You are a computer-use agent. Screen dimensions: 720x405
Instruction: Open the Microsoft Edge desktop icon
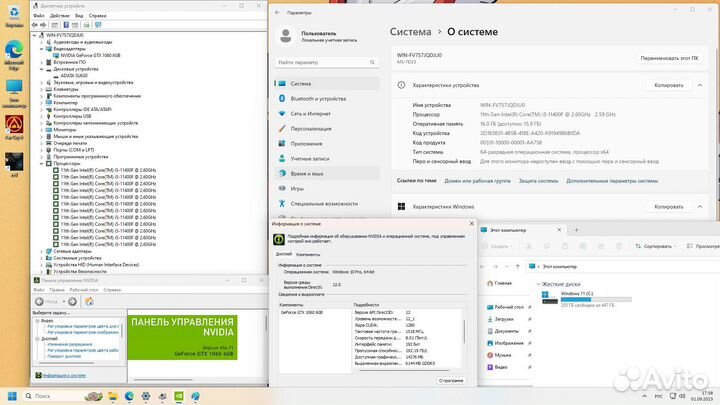[x=14, y=55]
